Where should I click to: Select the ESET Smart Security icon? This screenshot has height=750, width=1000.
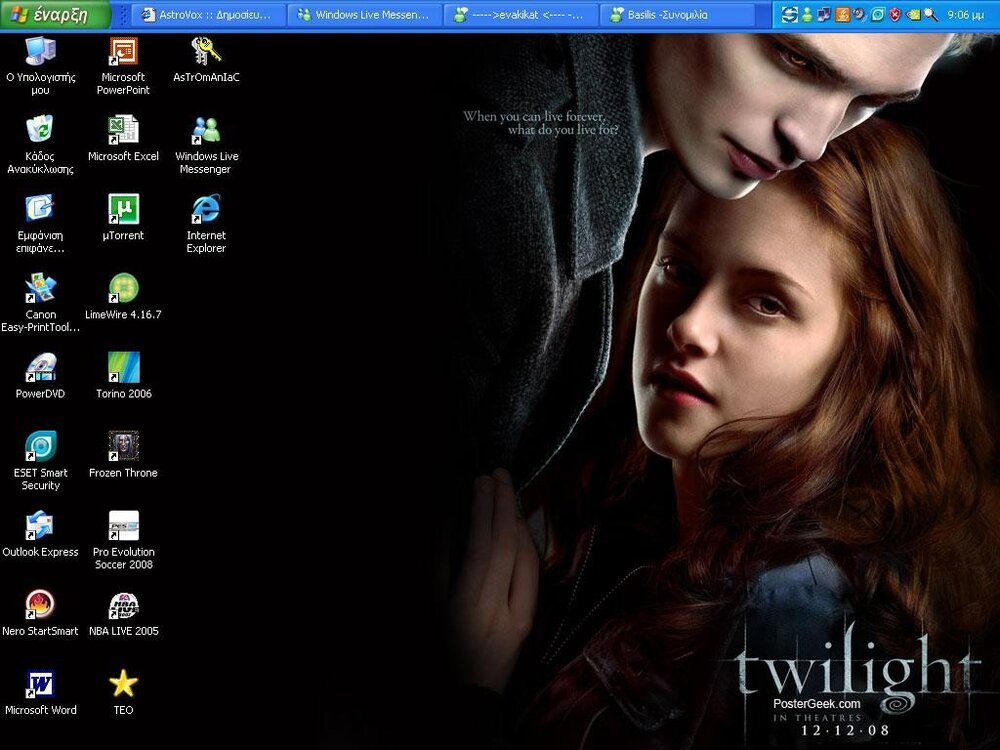point(40,446)
